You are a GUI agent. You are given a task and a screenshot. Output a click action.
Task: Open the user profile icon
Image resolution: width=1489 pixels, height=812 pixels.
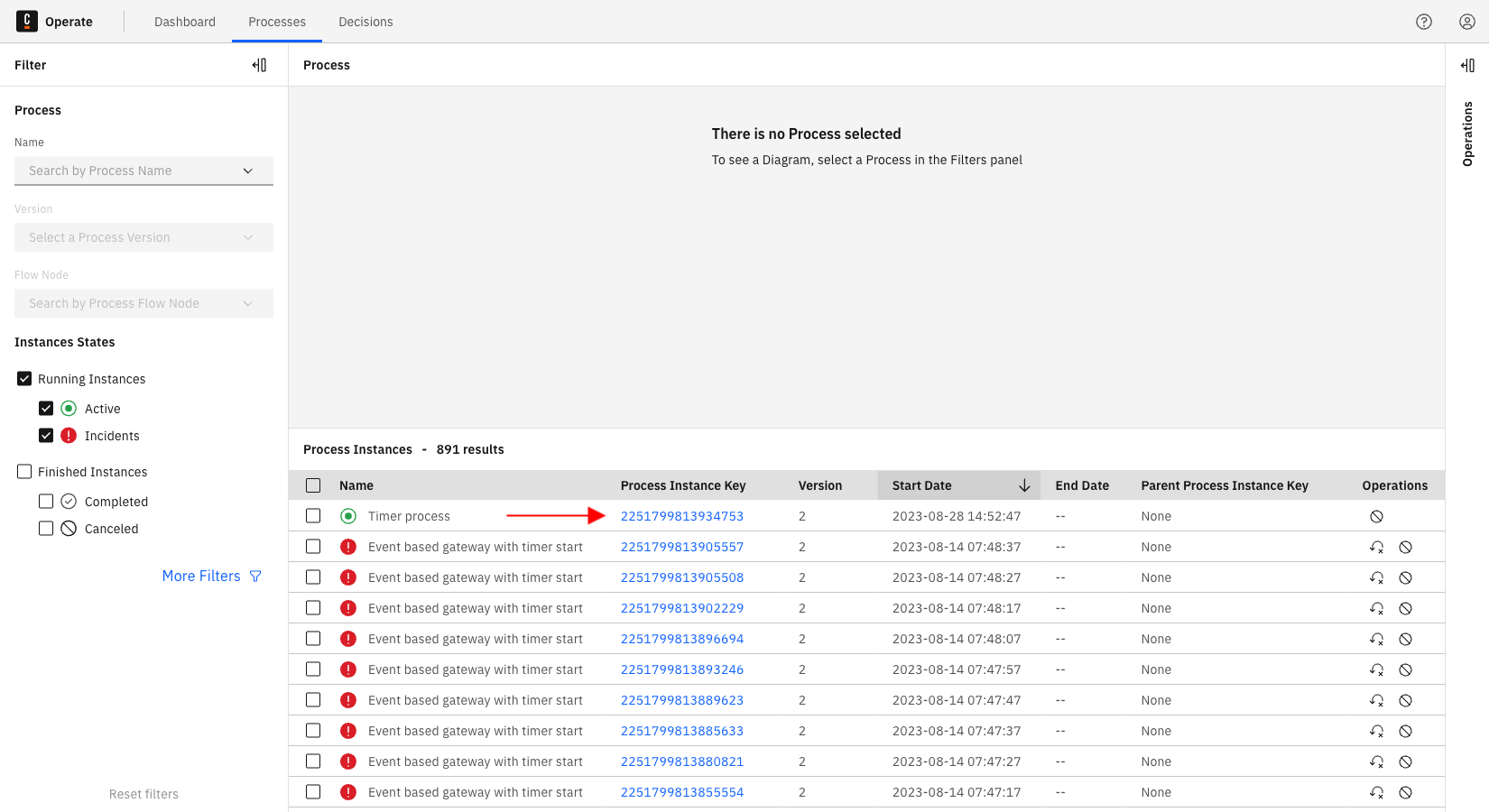pyautogui.click(x=1467, y=22)
